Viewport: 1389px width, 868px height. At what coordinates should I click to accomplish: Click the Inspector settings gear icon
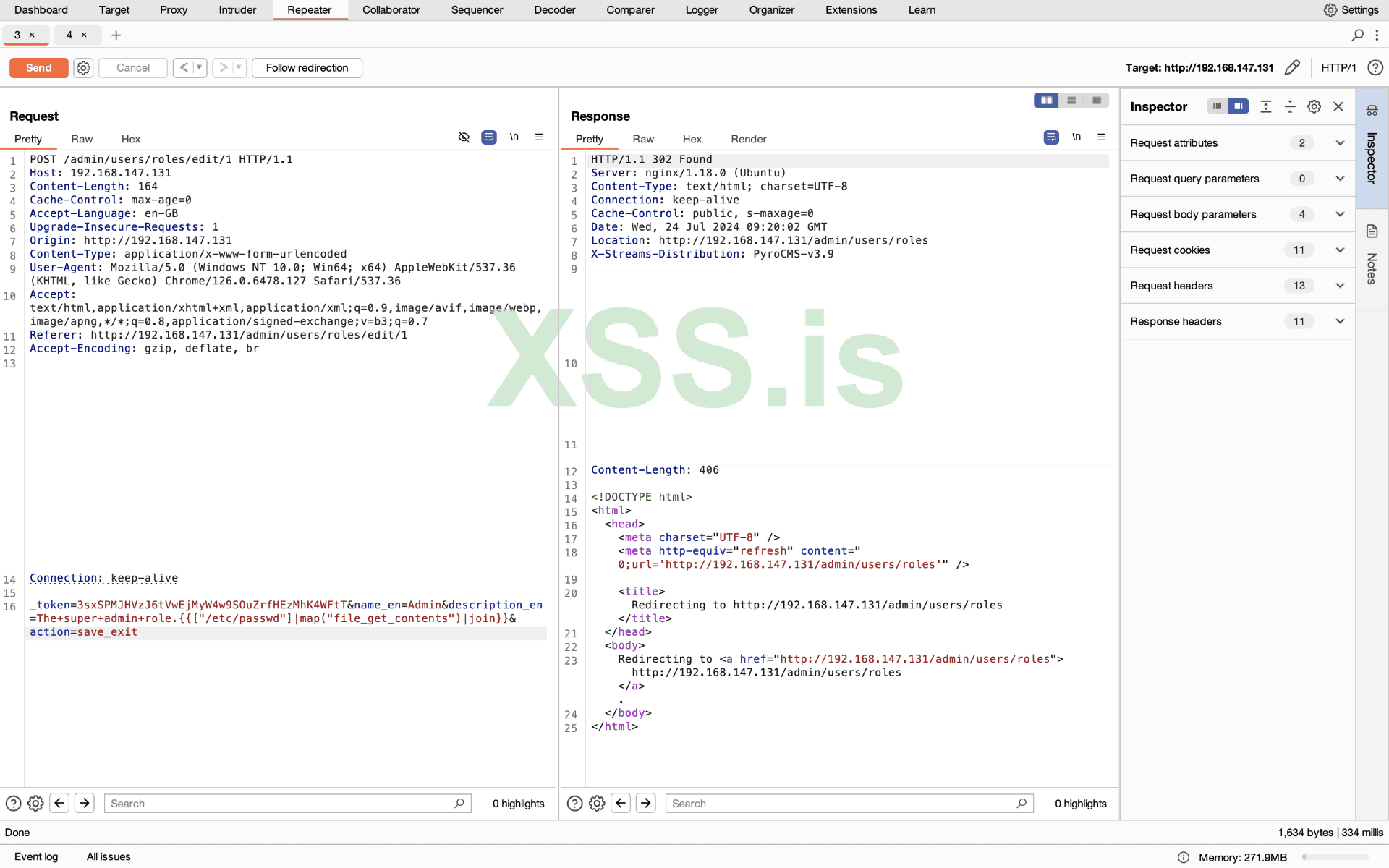1314,106
